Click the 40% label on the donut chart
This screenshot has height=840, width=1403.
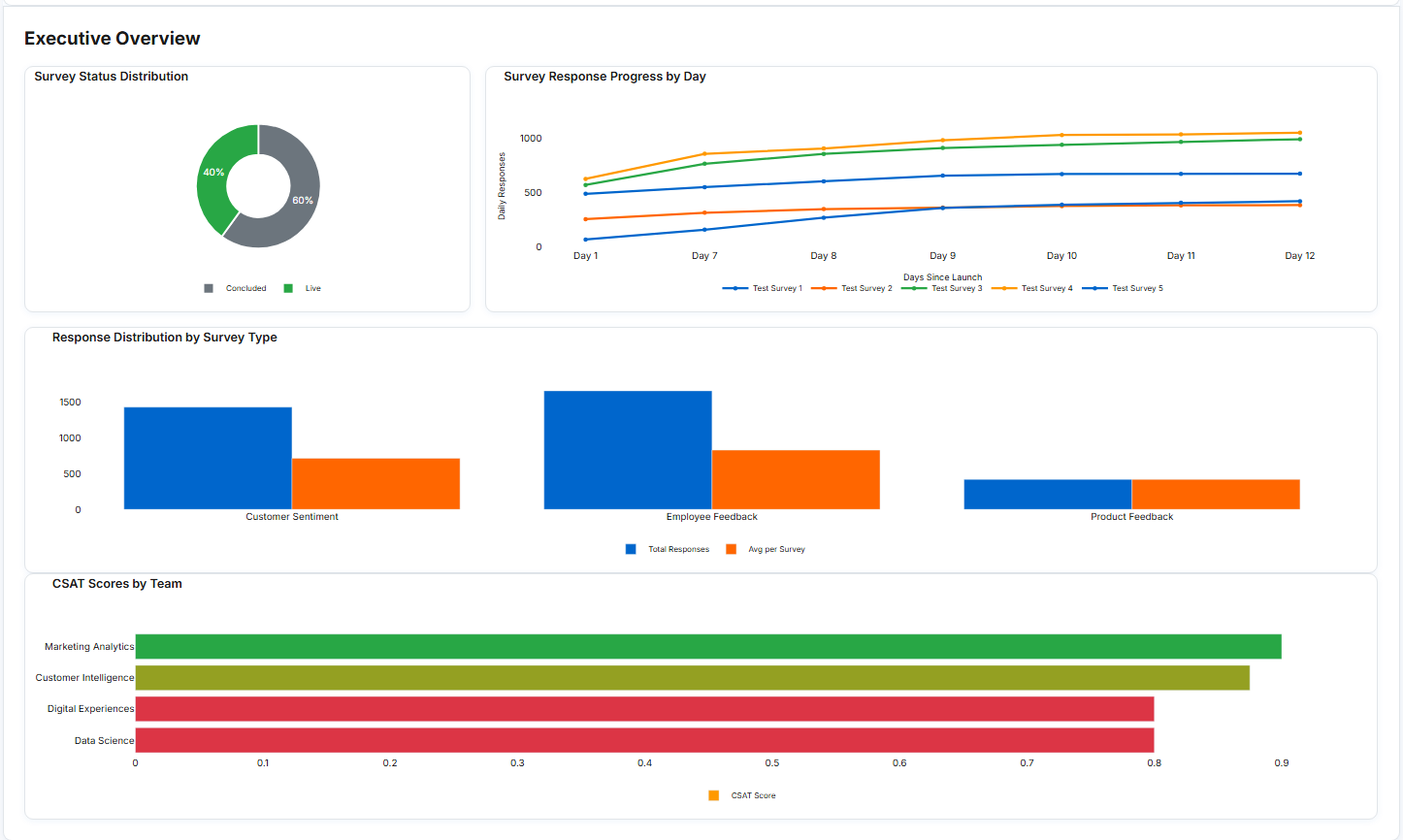(213, 173)
